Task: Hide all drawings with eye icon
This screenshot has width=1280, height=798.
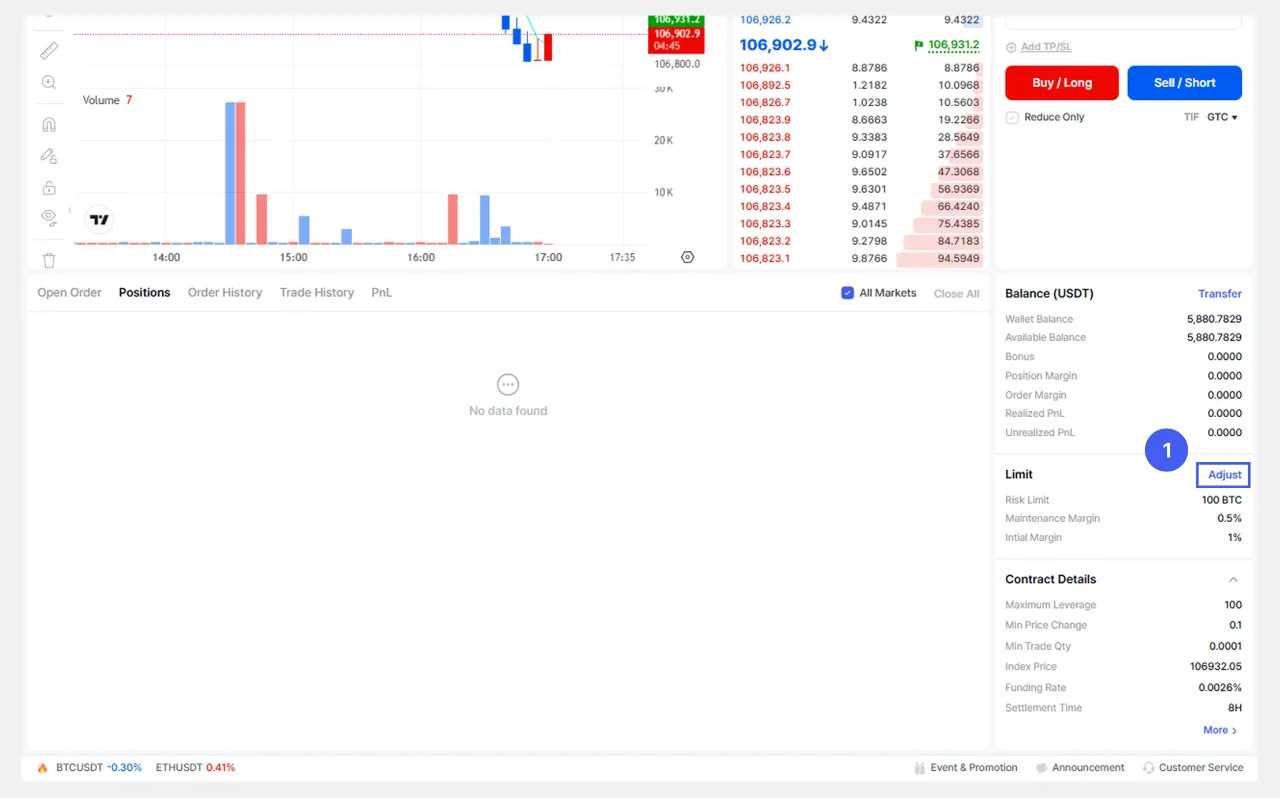Action: 48,217
